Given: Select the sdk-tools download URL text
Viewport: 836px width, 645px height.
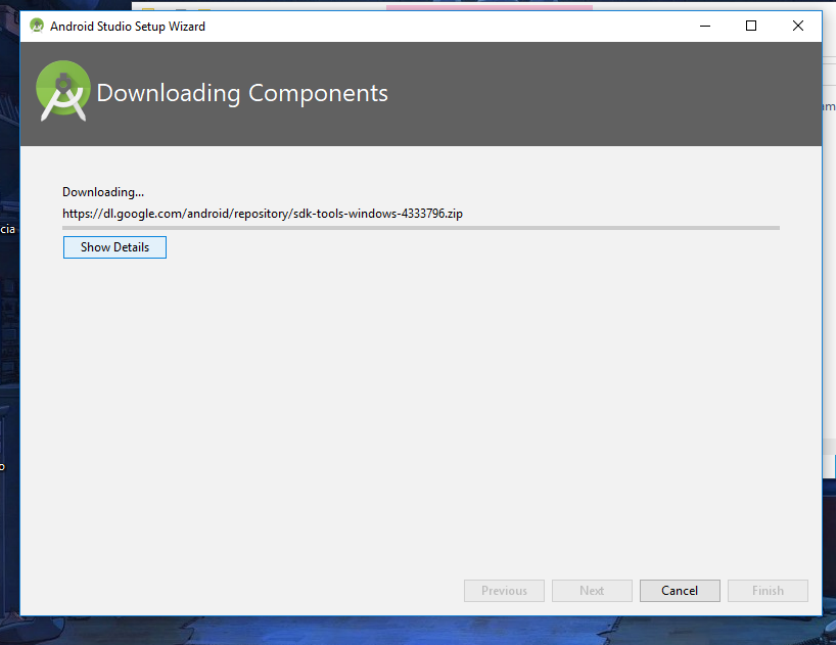Looking at the screenshot, I should (x=262, y=214).
